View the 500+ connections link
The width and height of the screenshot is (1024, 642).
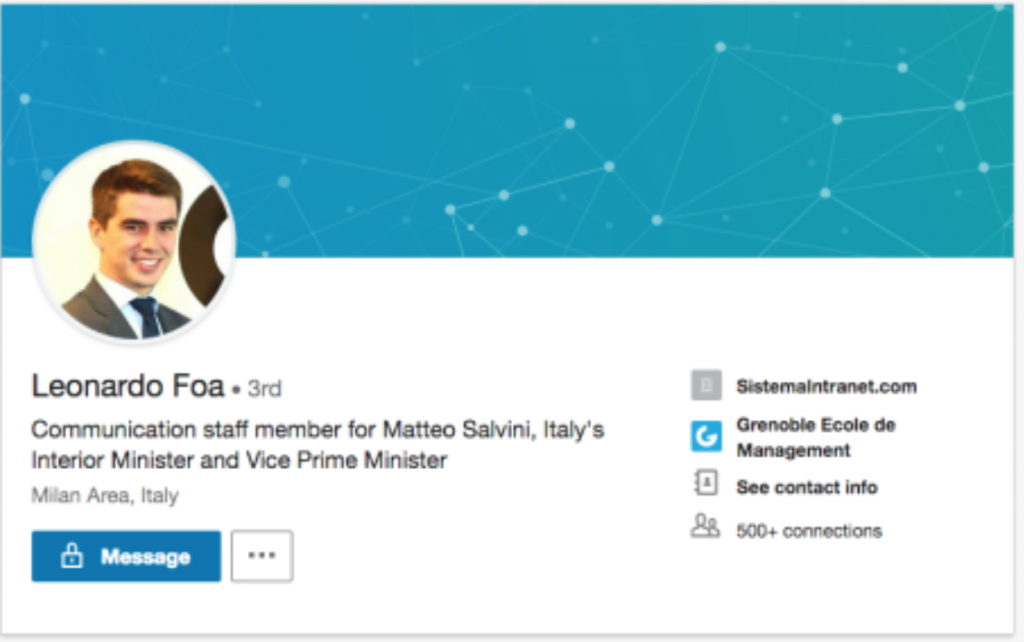tap(809, 530)
